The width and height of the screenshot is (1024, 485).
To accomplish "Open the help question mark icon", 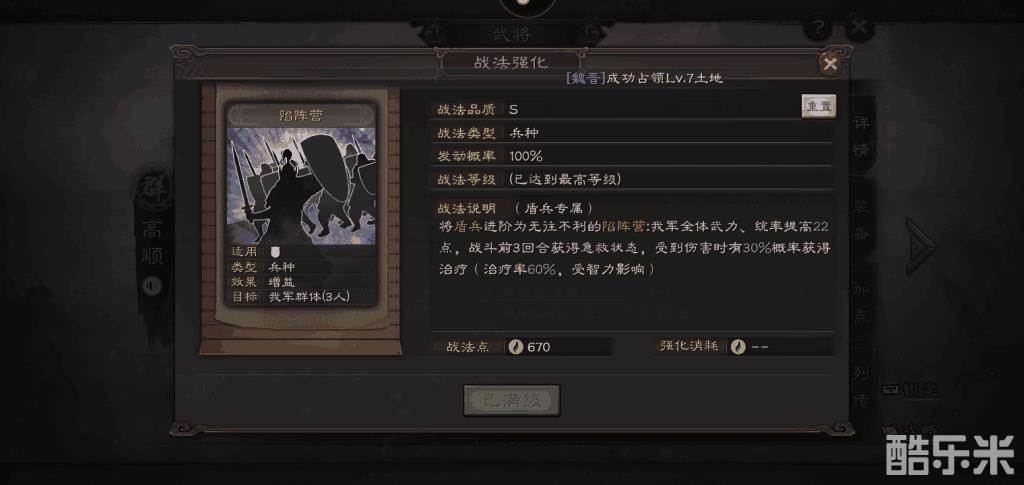I will [817, 27].
